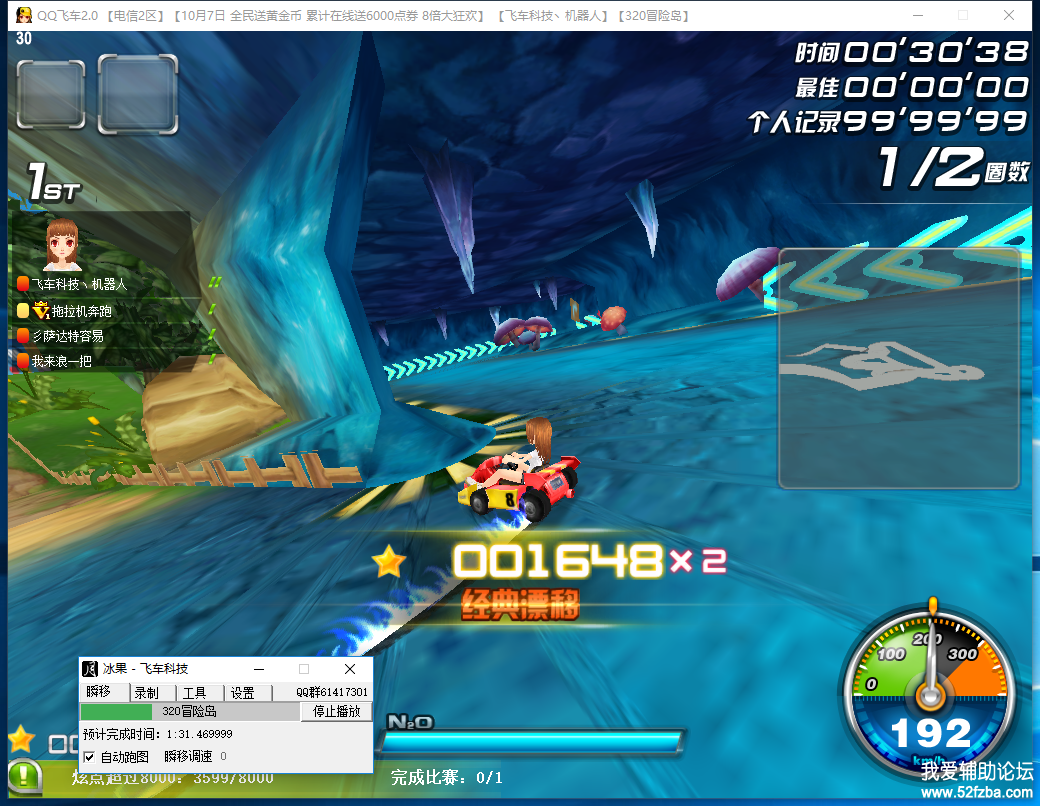Click the 完成比赛: 0/1 task text

click(446, 777)
